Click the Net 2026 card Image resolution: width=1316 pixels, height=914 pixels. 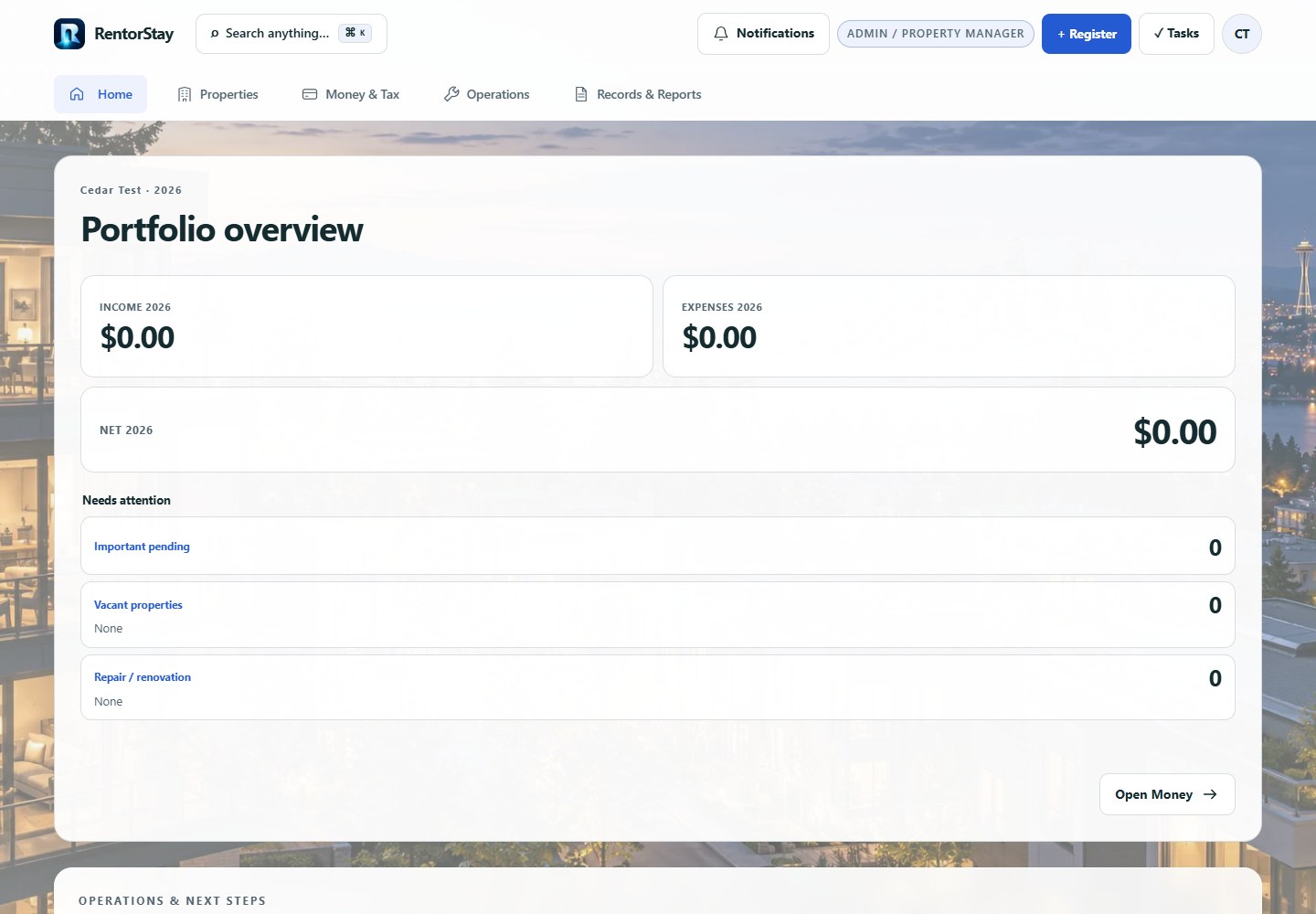click(x=658, y=430)
